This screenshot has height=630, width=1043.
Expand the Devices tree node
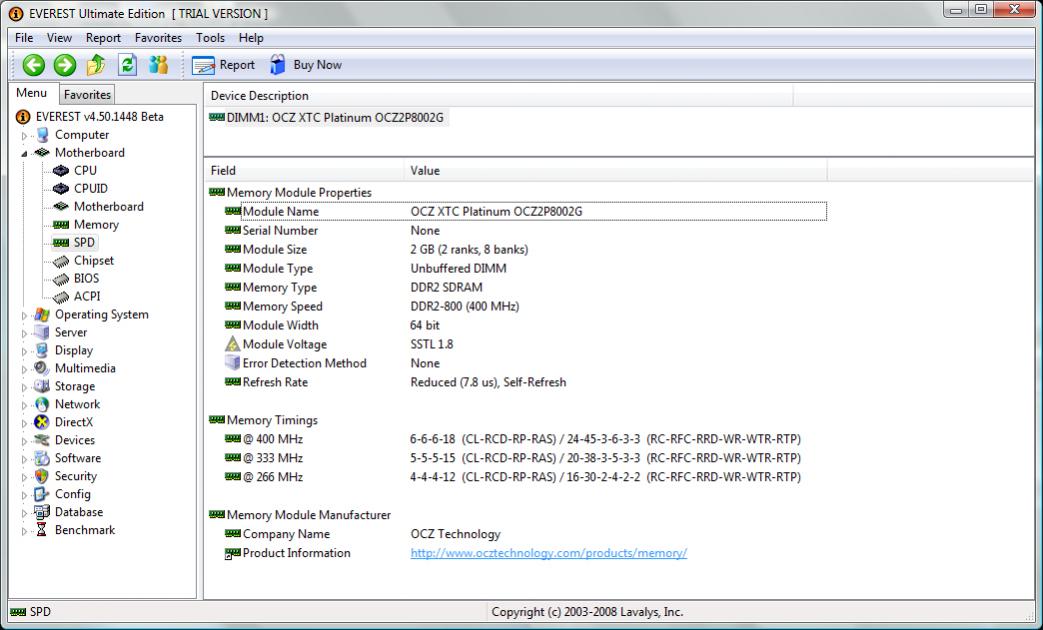(x=25, y=441)
